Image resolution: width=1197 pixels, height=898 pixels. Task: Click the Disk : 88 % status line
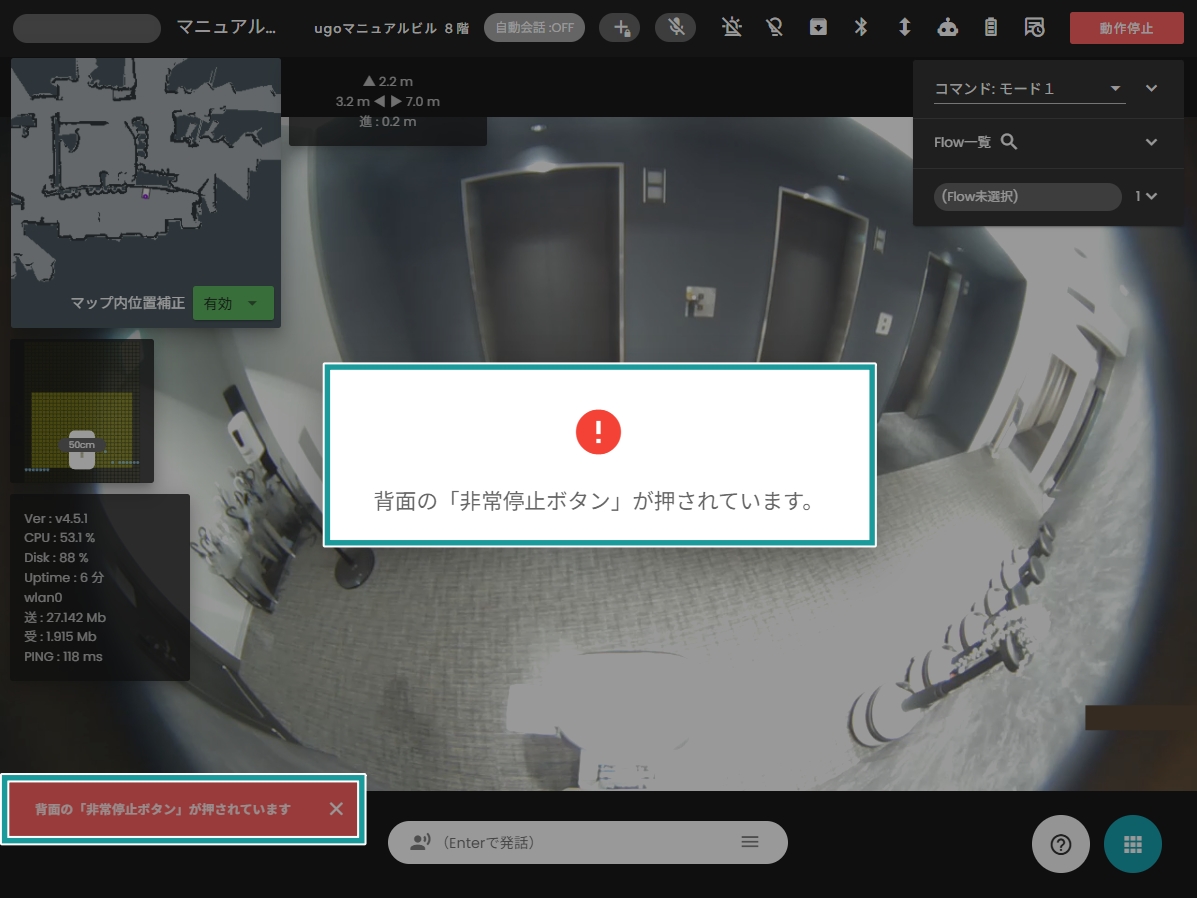coord(56,557)
